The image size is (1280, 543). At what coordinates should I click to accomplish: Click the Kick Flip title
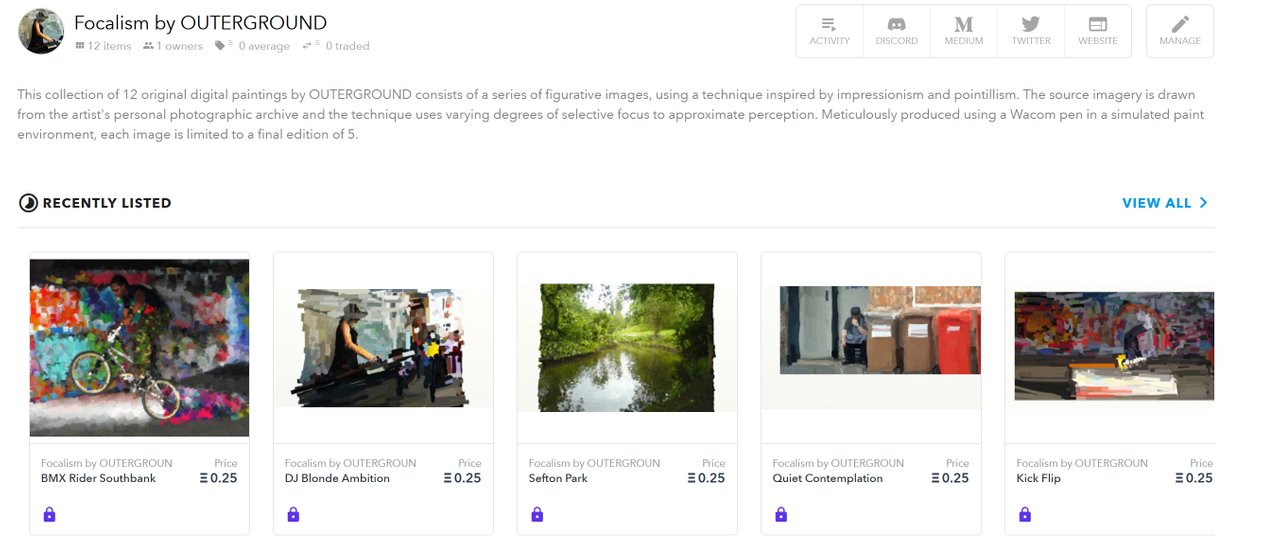1039,479
